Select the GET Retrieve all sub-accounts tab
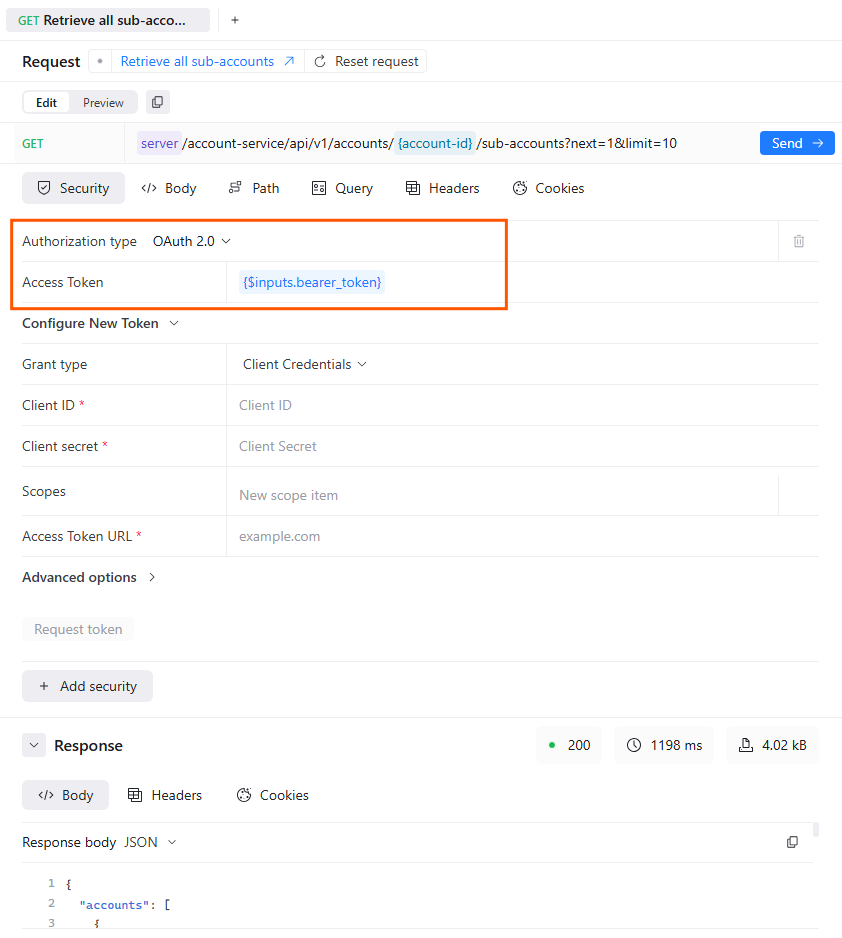This screenshot has width=842, height=938. (x=108, y=20)
